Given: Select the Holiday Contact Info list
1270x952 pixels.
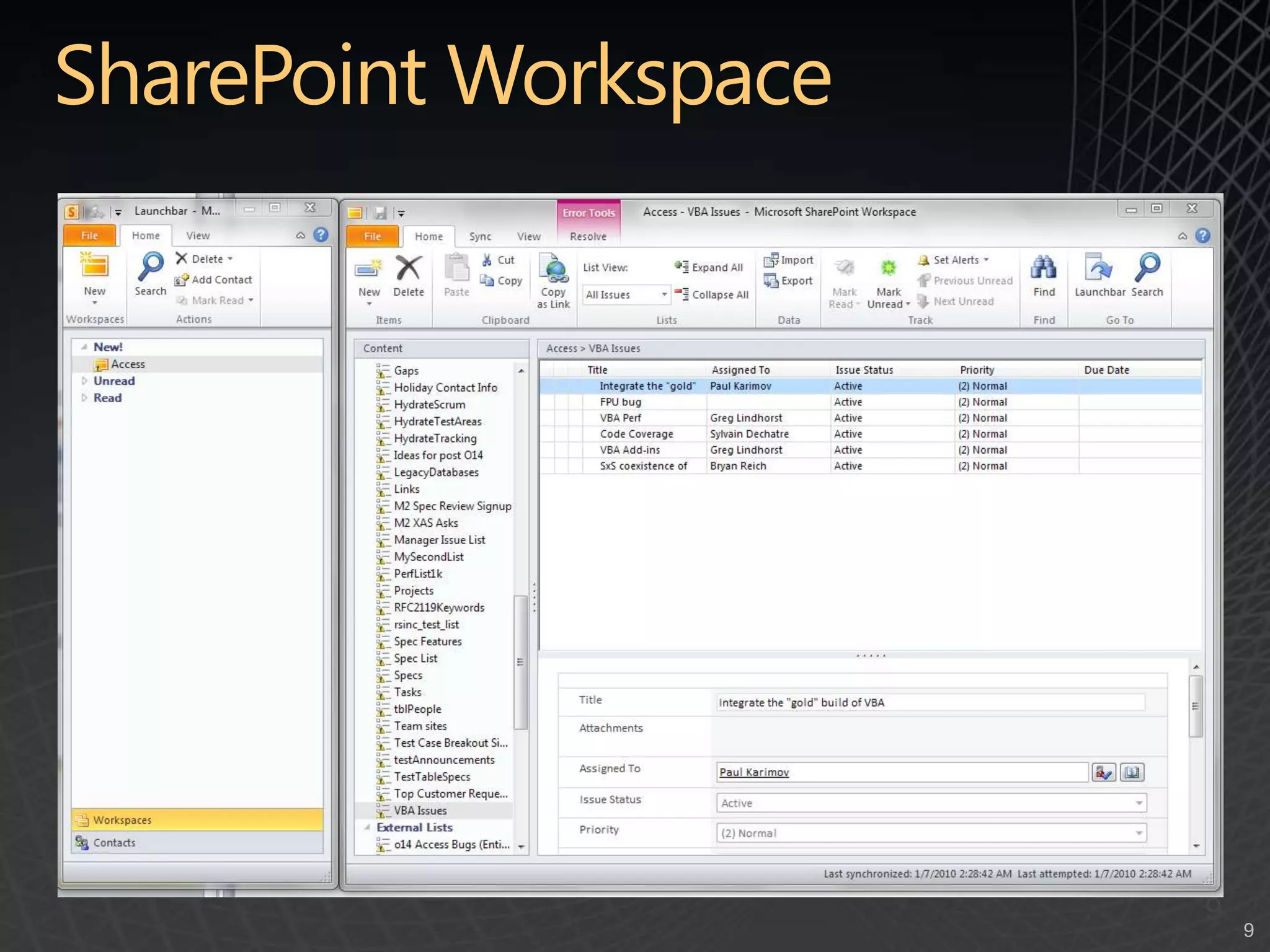Looking at the screenshot, I should click(445, 388).
